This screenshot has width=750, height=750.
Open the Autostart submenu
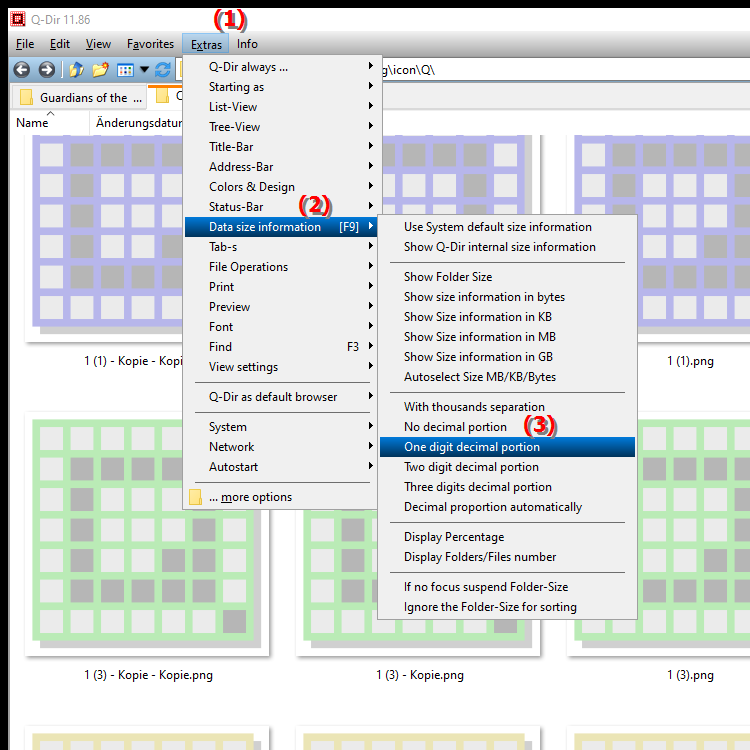(281, 467)
